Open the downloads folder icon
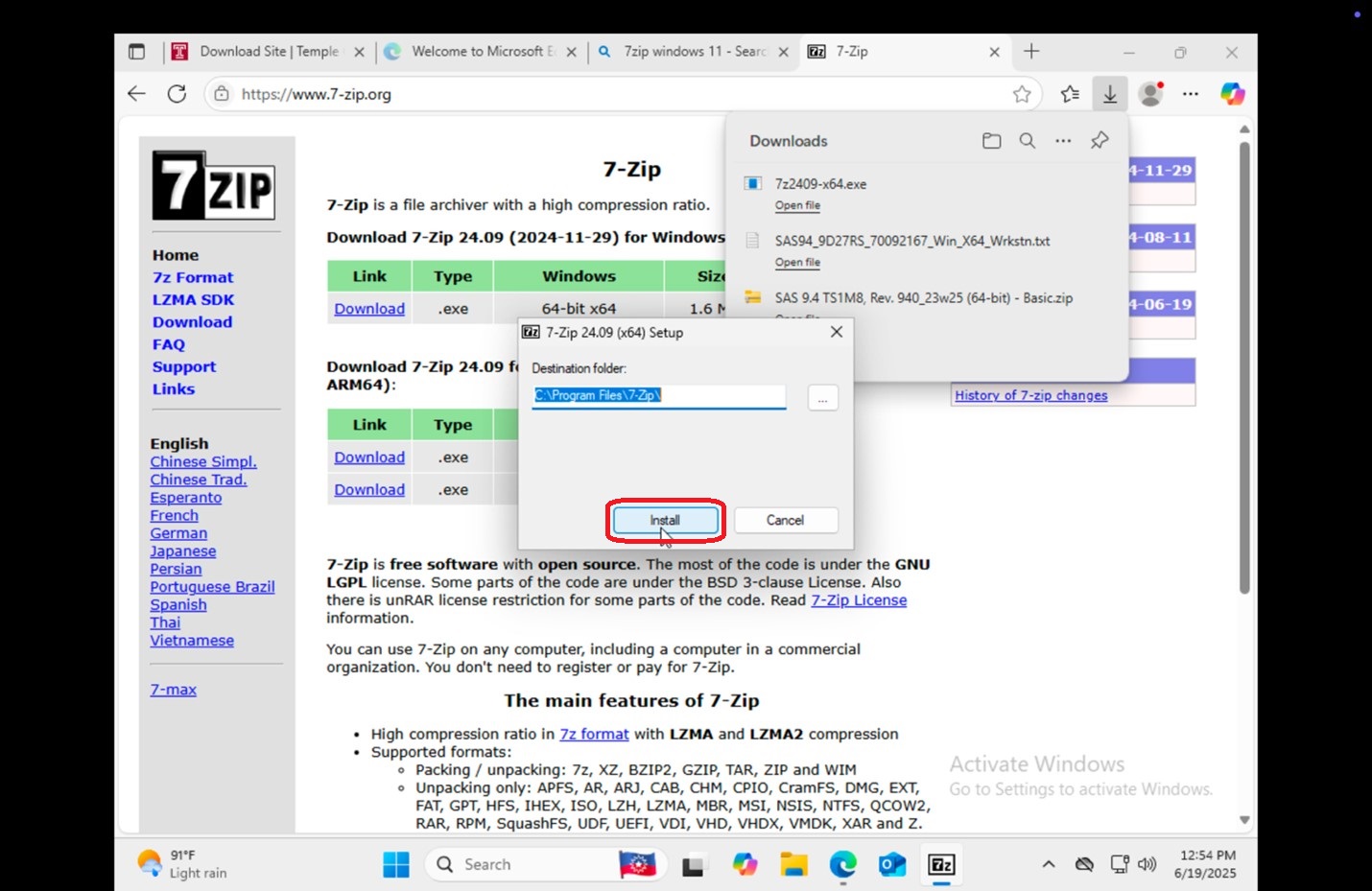 click(991, 141)
